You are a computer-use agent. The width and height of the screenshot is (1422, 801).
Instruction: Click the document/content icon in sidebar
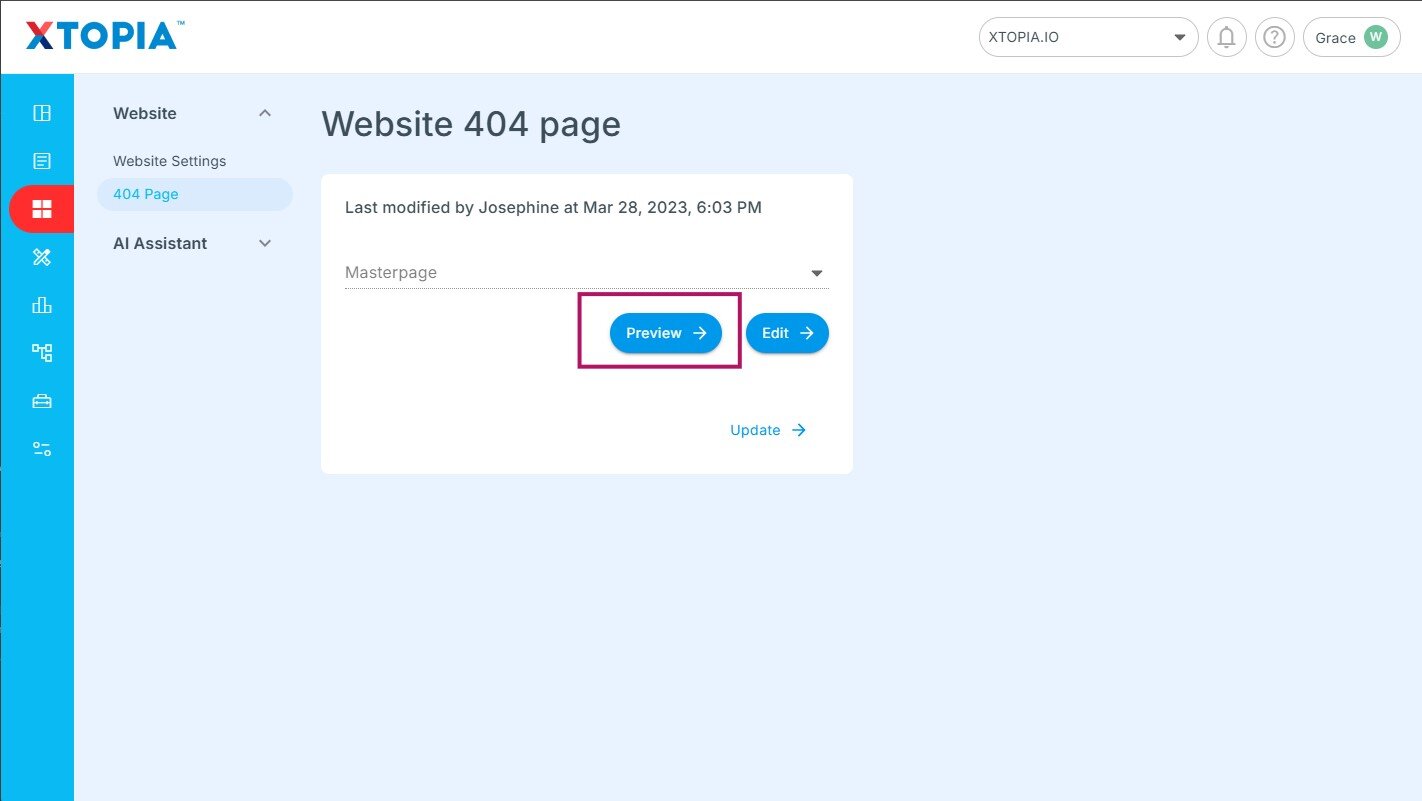click(41, 161)
